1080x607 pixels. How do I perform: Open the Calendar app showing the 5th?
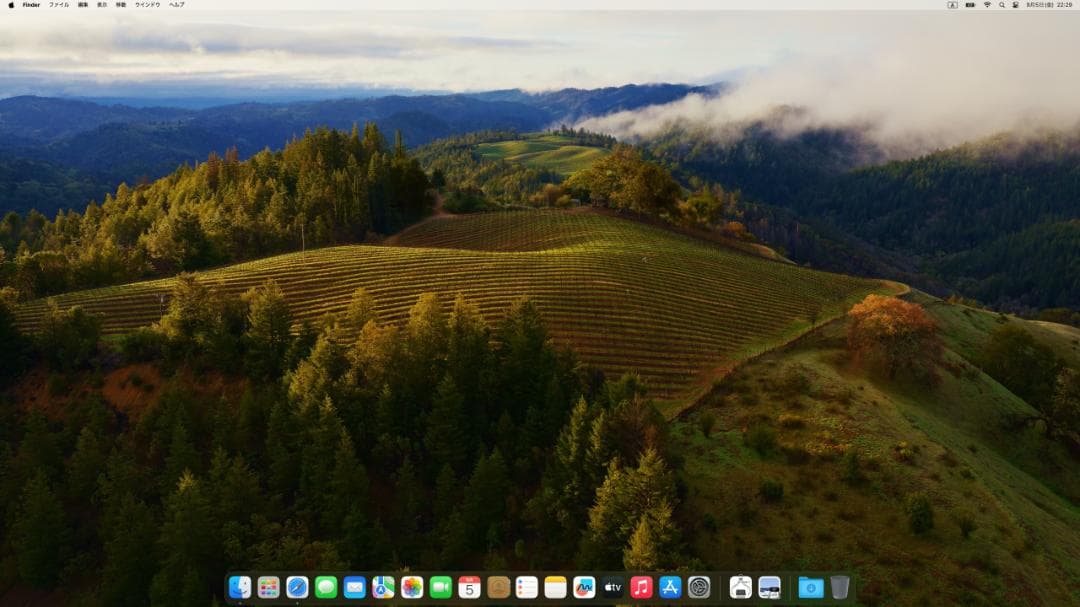470,588
